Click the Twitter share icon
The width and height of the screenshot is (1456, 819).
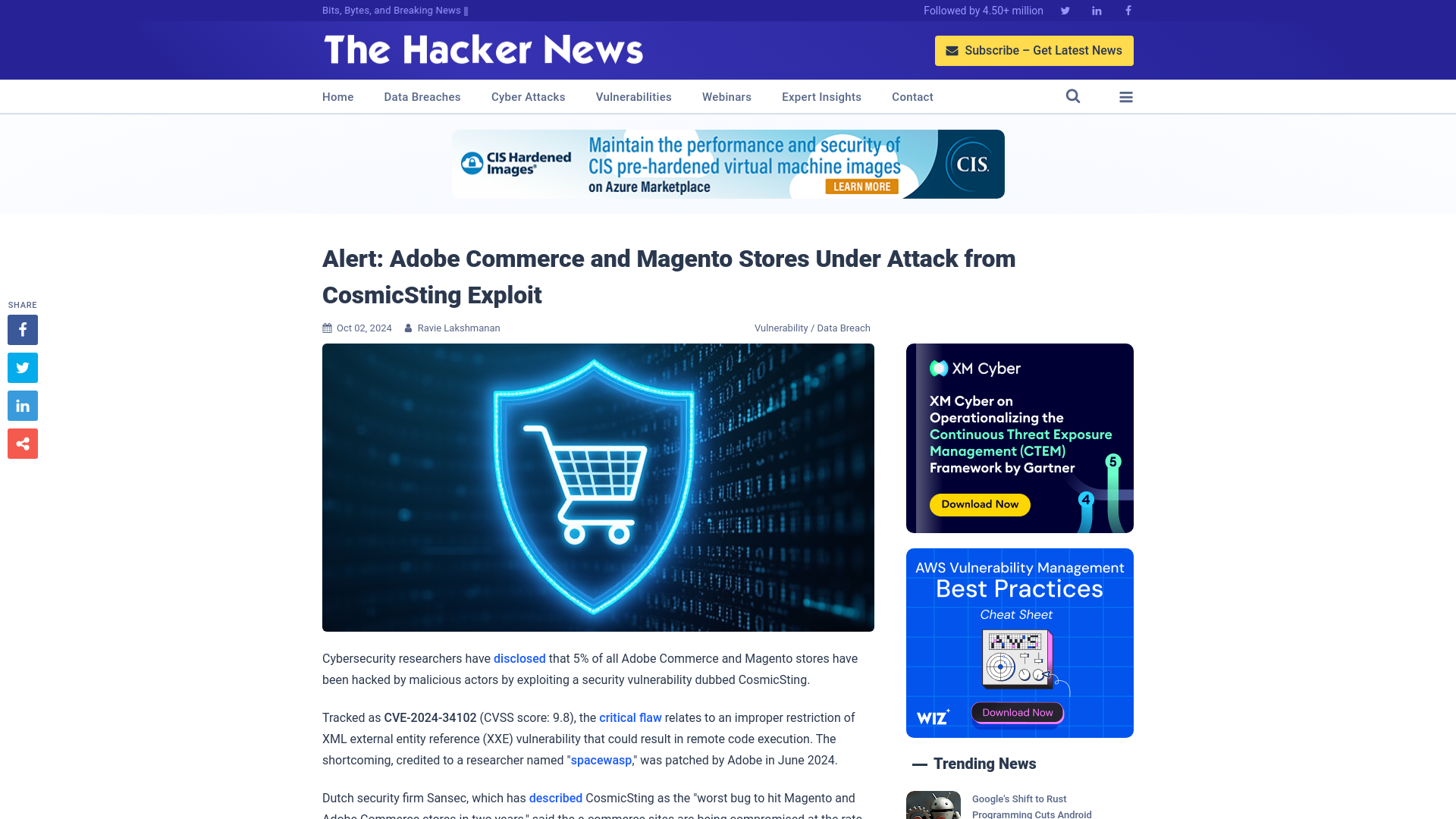[22, 367]
